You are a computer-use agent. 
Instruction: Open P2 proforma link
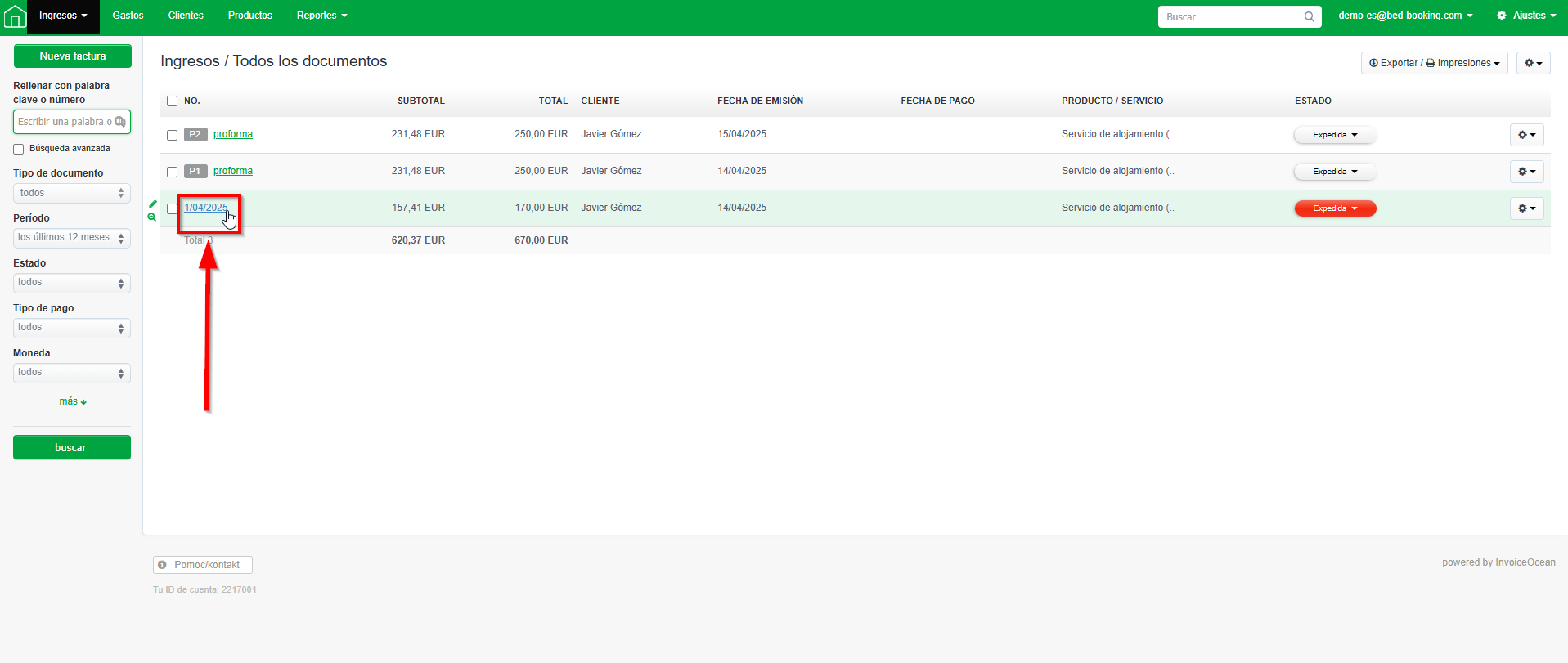point(233,134)
